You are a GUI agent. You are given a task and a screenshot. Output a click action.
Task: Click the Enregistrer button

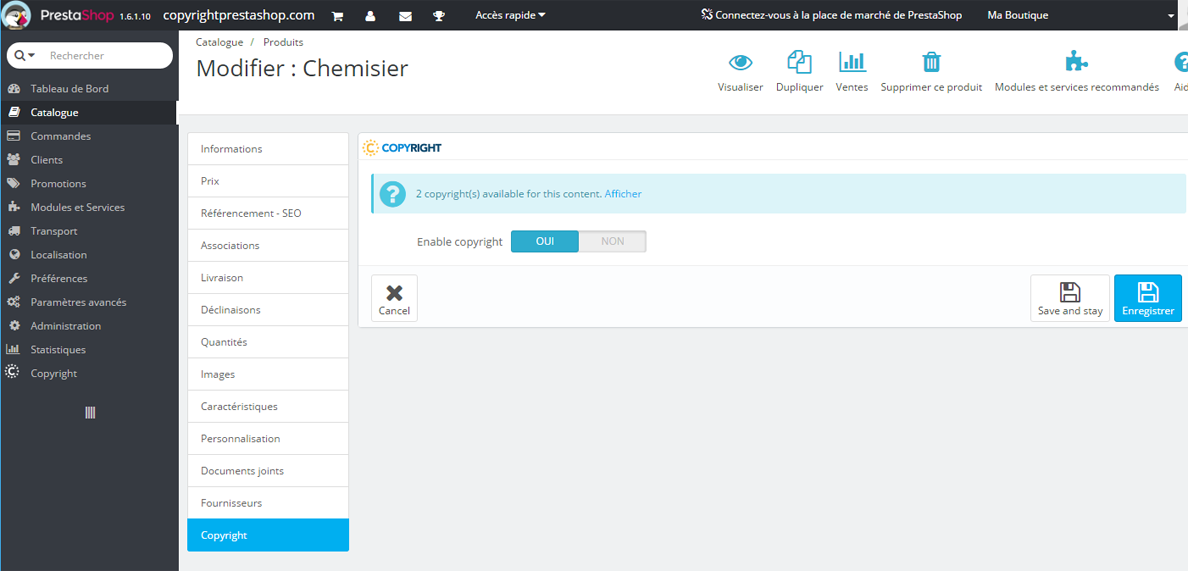pyautogui.click(x=1148, y=298)
